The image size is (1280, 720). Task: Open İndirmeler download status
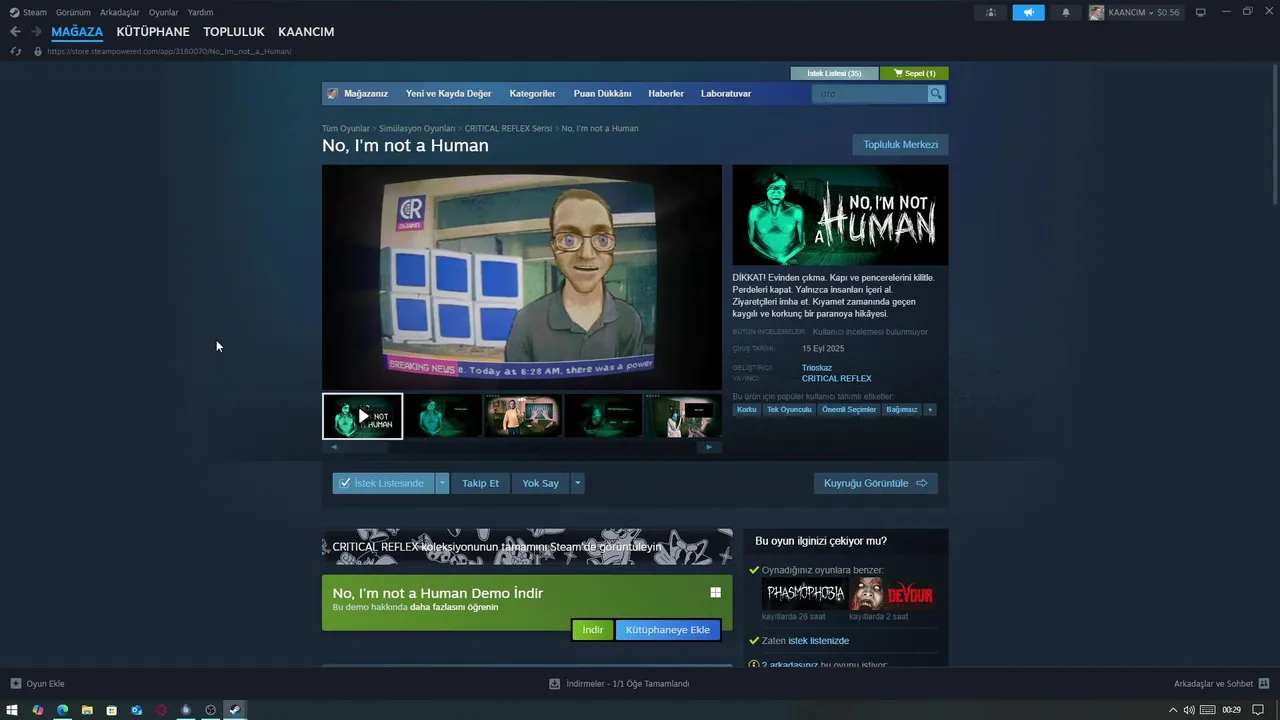(620, 684)
